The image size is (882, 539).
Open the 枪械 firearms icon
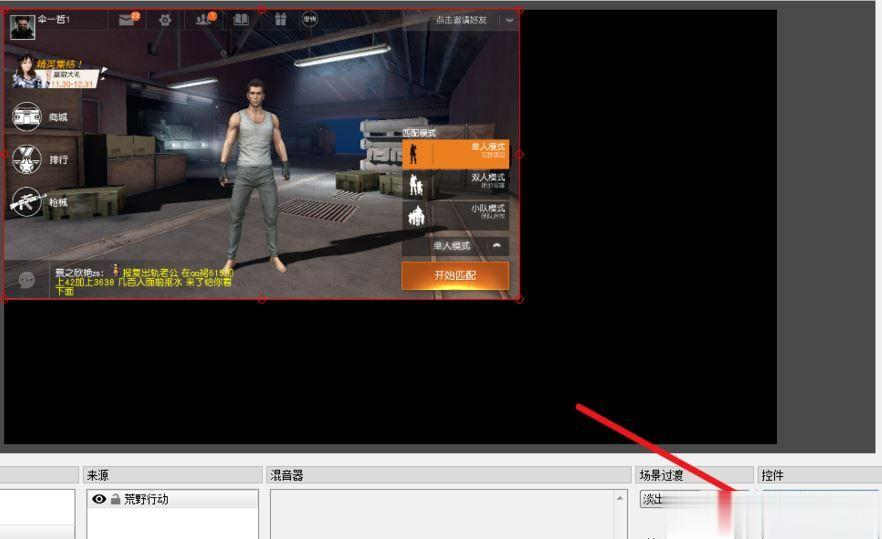click(x=27, y=202)
